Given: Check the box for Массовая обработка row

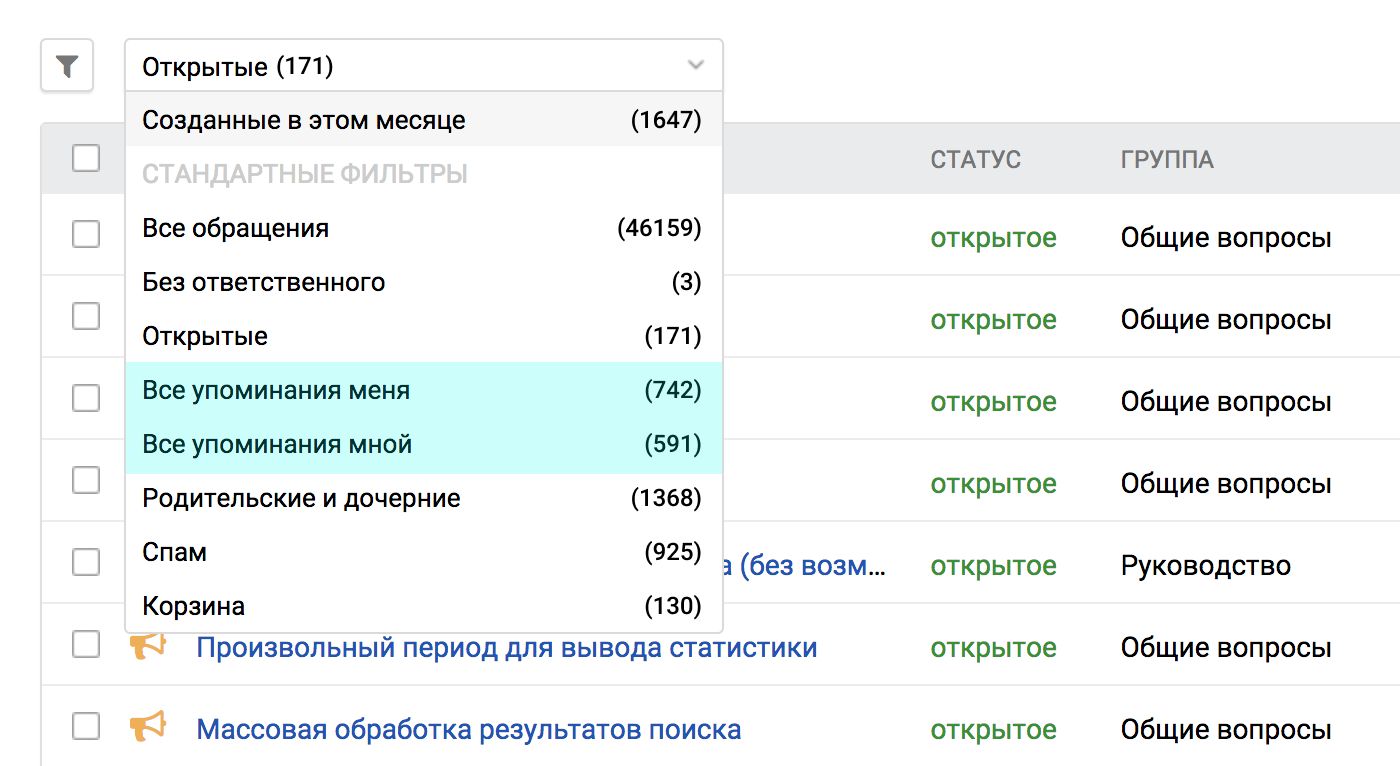Looking at the screenshot, I should (x=86, y=727).
